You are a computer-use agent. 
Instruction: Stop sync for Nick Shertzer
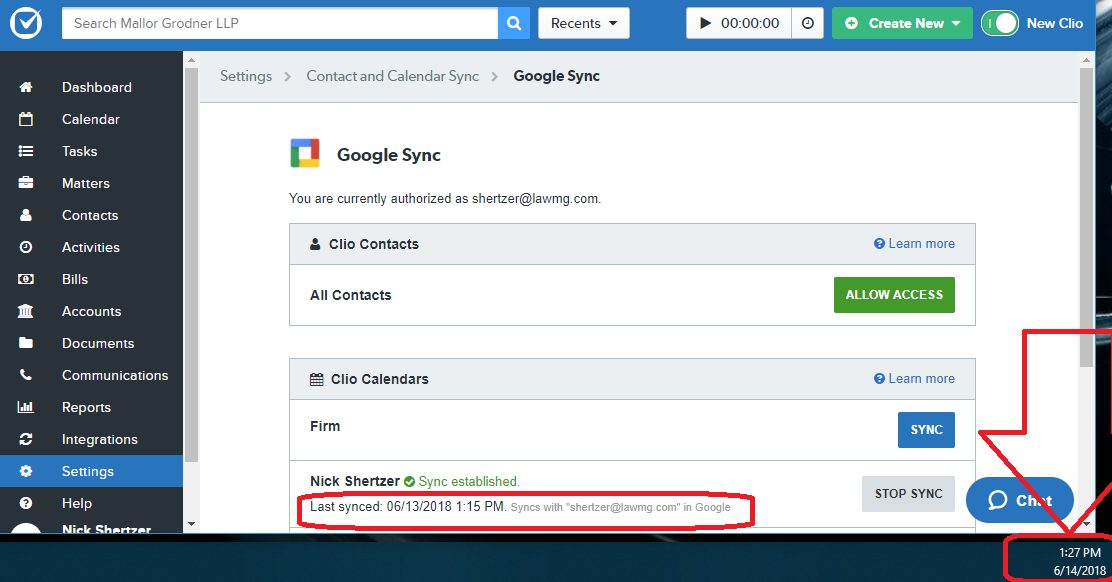pos(908,494)
